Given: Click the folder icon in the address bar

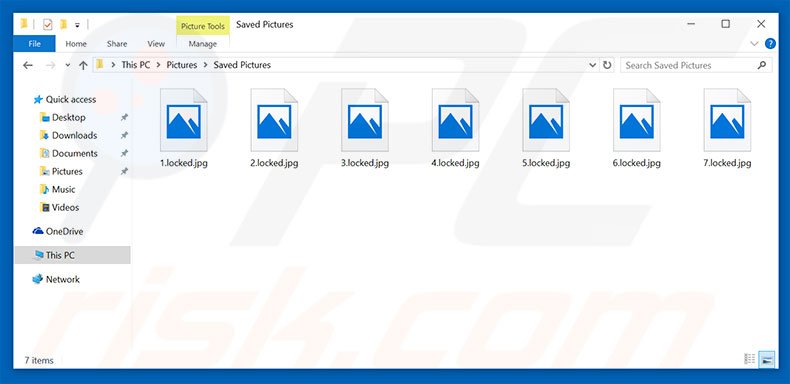Looking at the screenshot, I should (100, 65).
